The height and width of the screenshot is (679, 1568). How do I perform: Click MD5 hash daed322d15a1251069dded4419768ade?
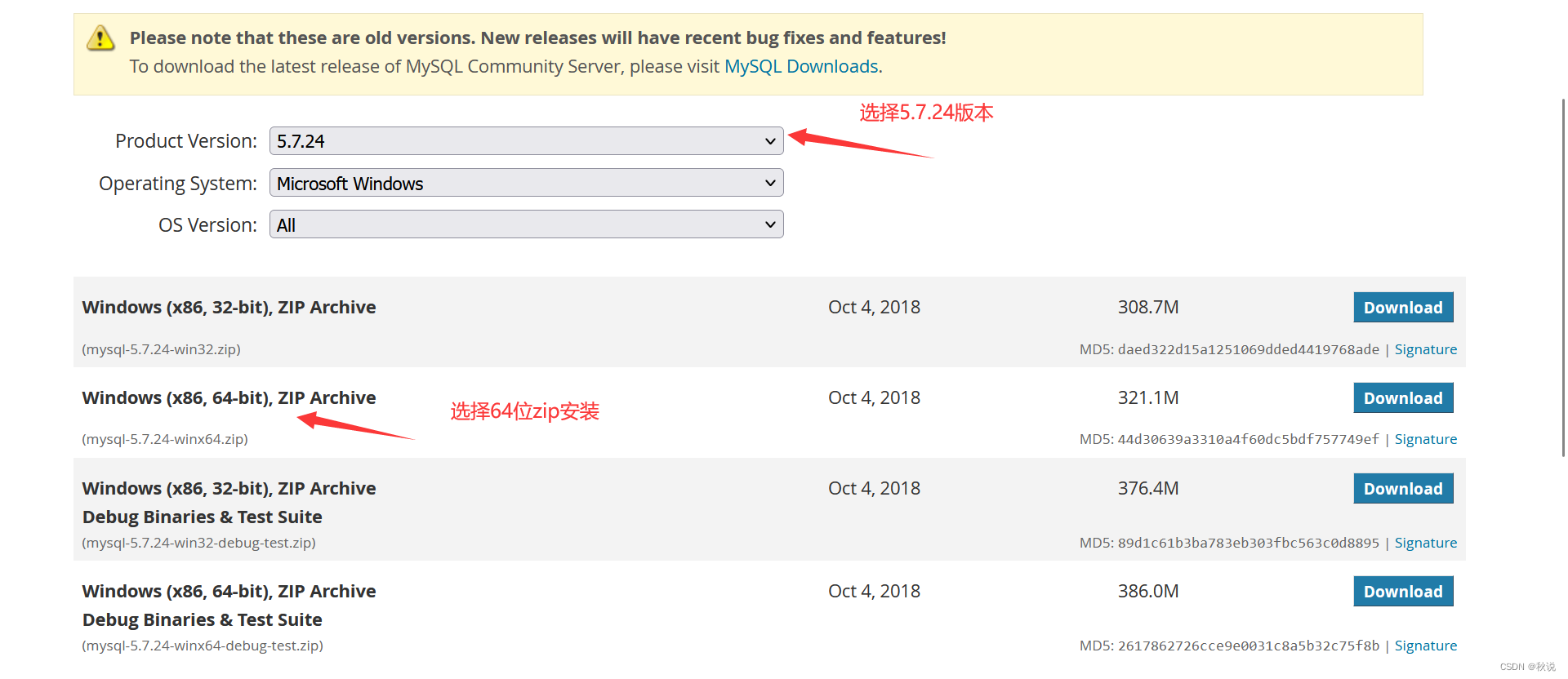click(1248, 349)
